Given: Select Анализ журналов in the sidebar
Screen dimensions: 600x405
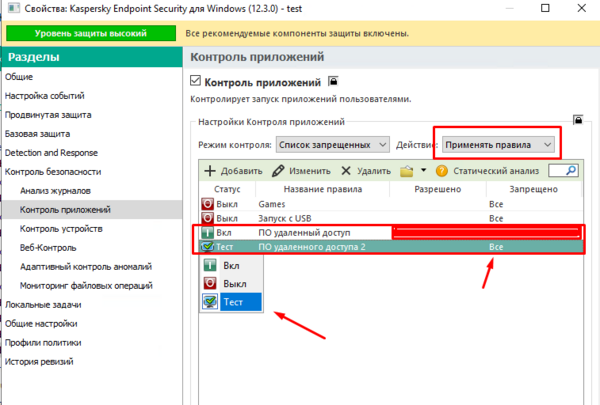Looking at the screenshot, I should [x=55, y=191].
